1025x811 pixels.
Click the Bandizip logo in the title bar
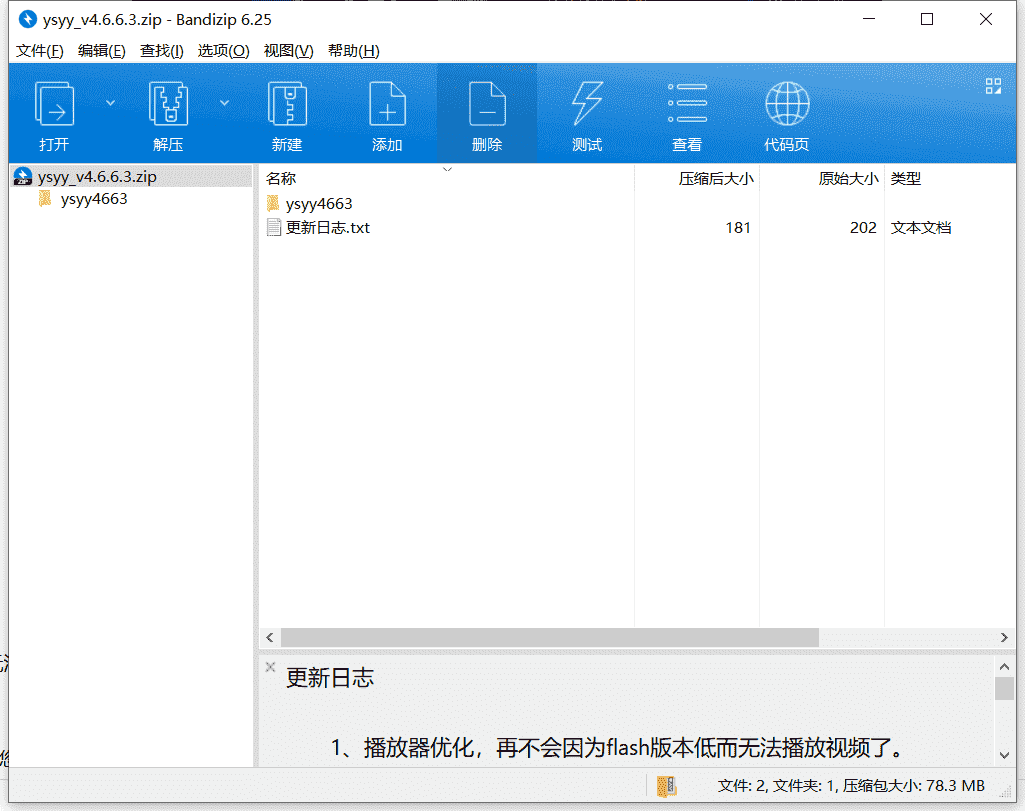click(27, 19)
